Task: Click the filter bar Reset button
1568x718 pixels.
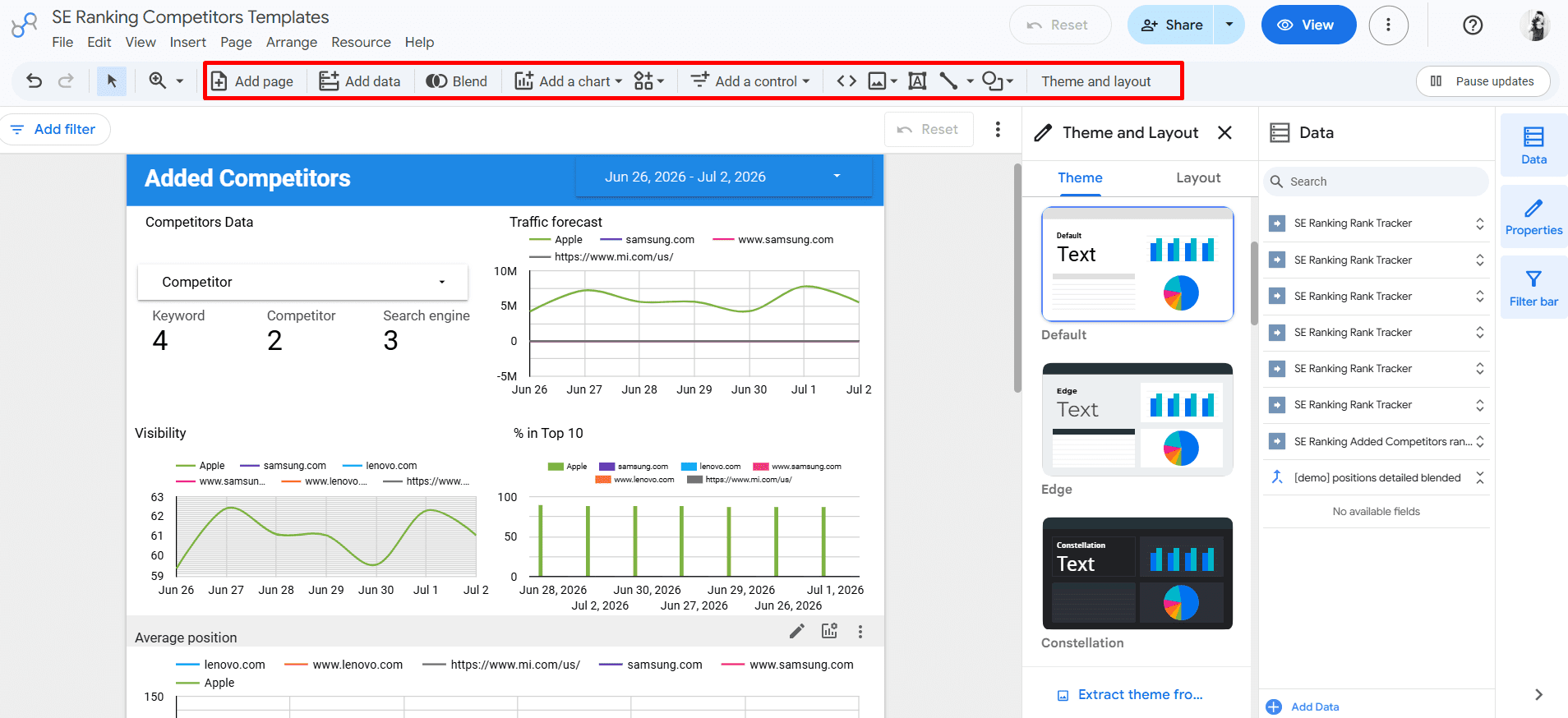Action: tap(929, 130)
